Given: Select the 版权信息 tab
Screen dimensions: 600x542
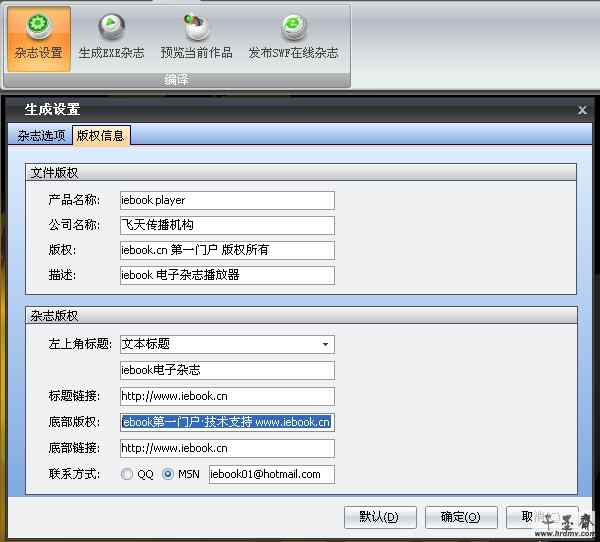Looking at the screenshot, I should coord(101,136).
